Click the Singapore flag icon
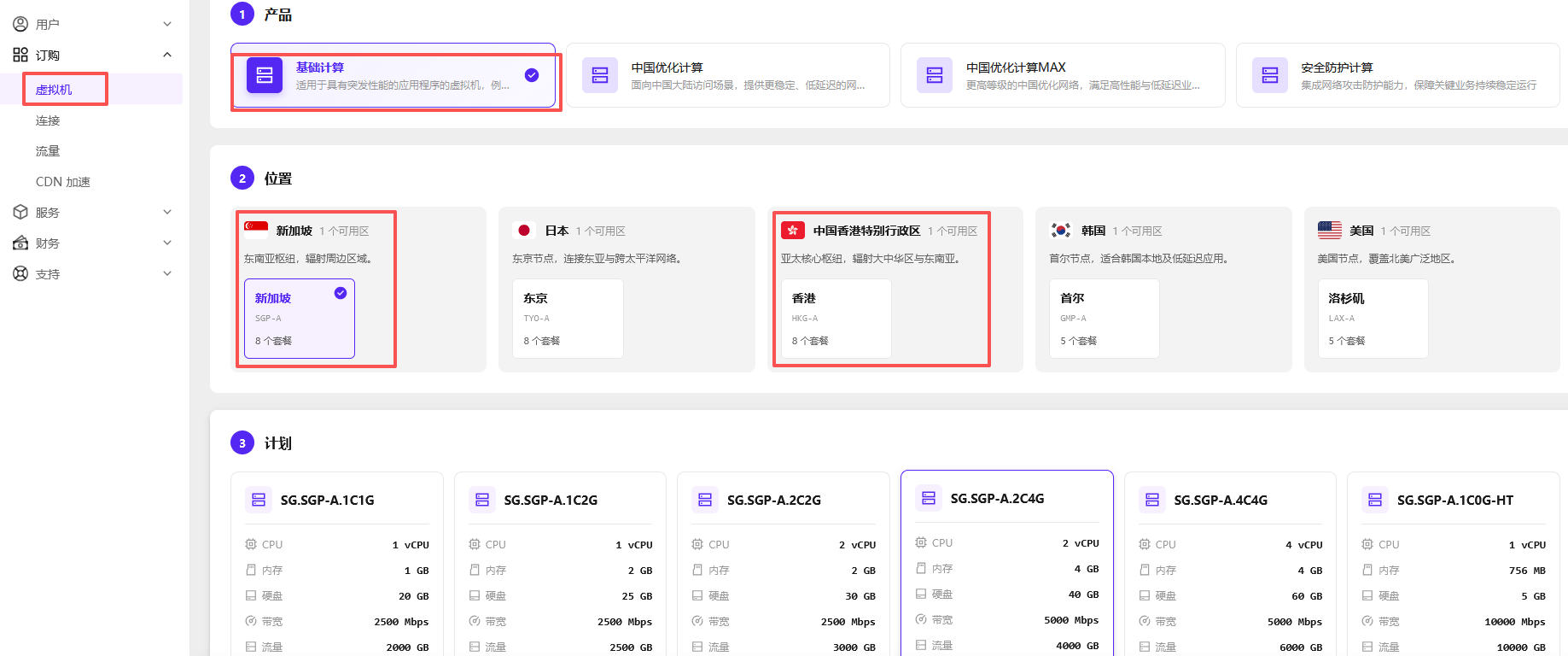Screen dimensions: 1568x656 pos(256,228)
